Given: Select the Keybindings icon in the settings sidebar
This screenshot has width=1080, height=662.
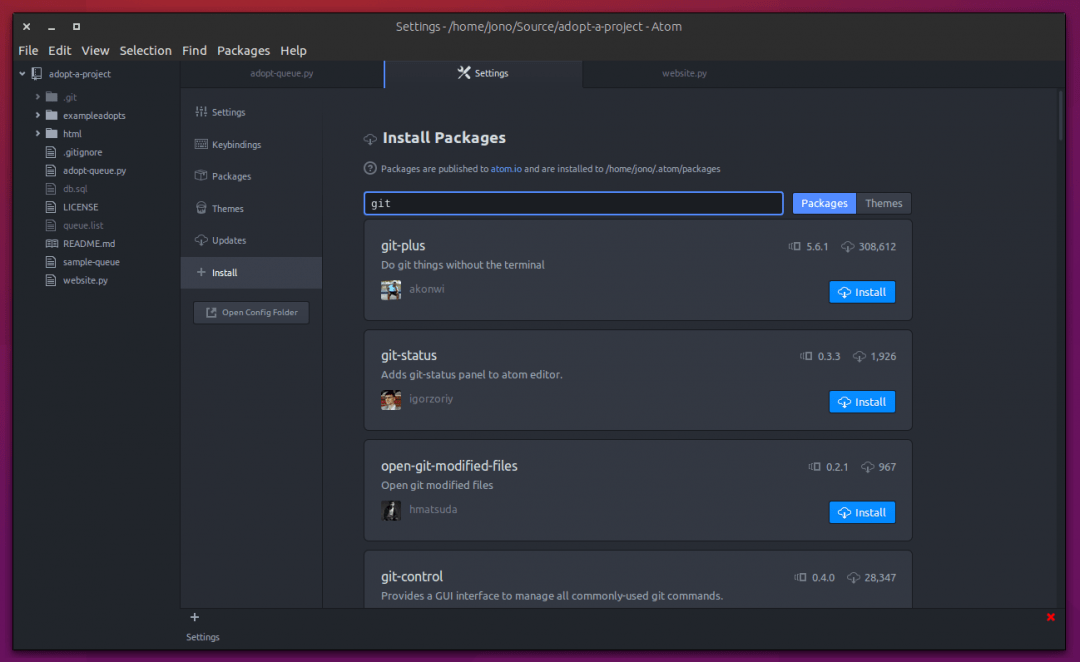Looking at the screenshot, I should pyautogui.click(x=200, y=144).
